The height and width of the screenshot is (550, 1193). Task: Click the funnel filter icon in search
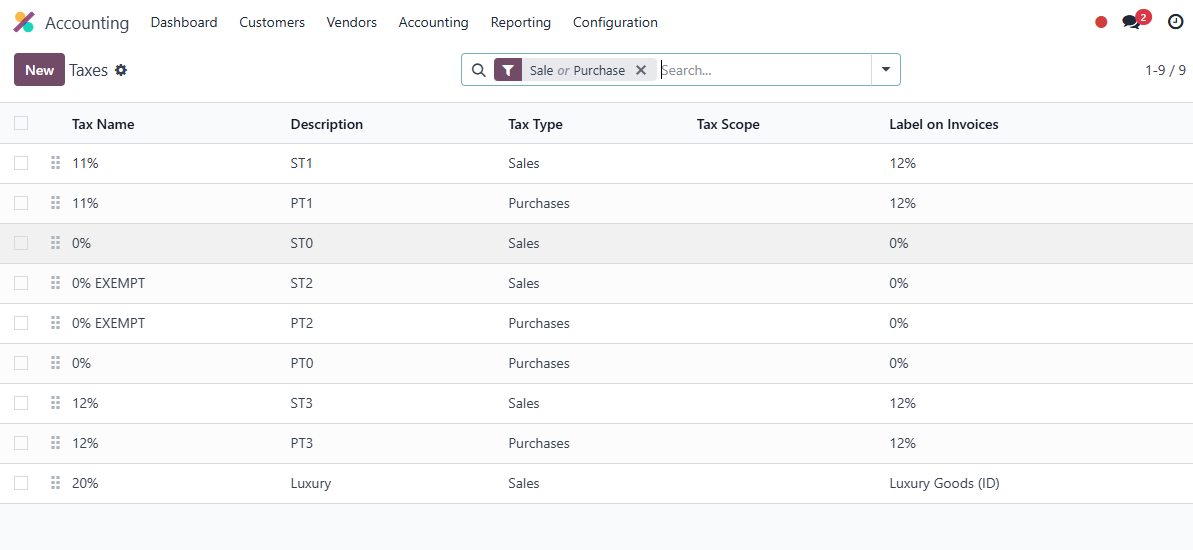[x=509, y=70]
